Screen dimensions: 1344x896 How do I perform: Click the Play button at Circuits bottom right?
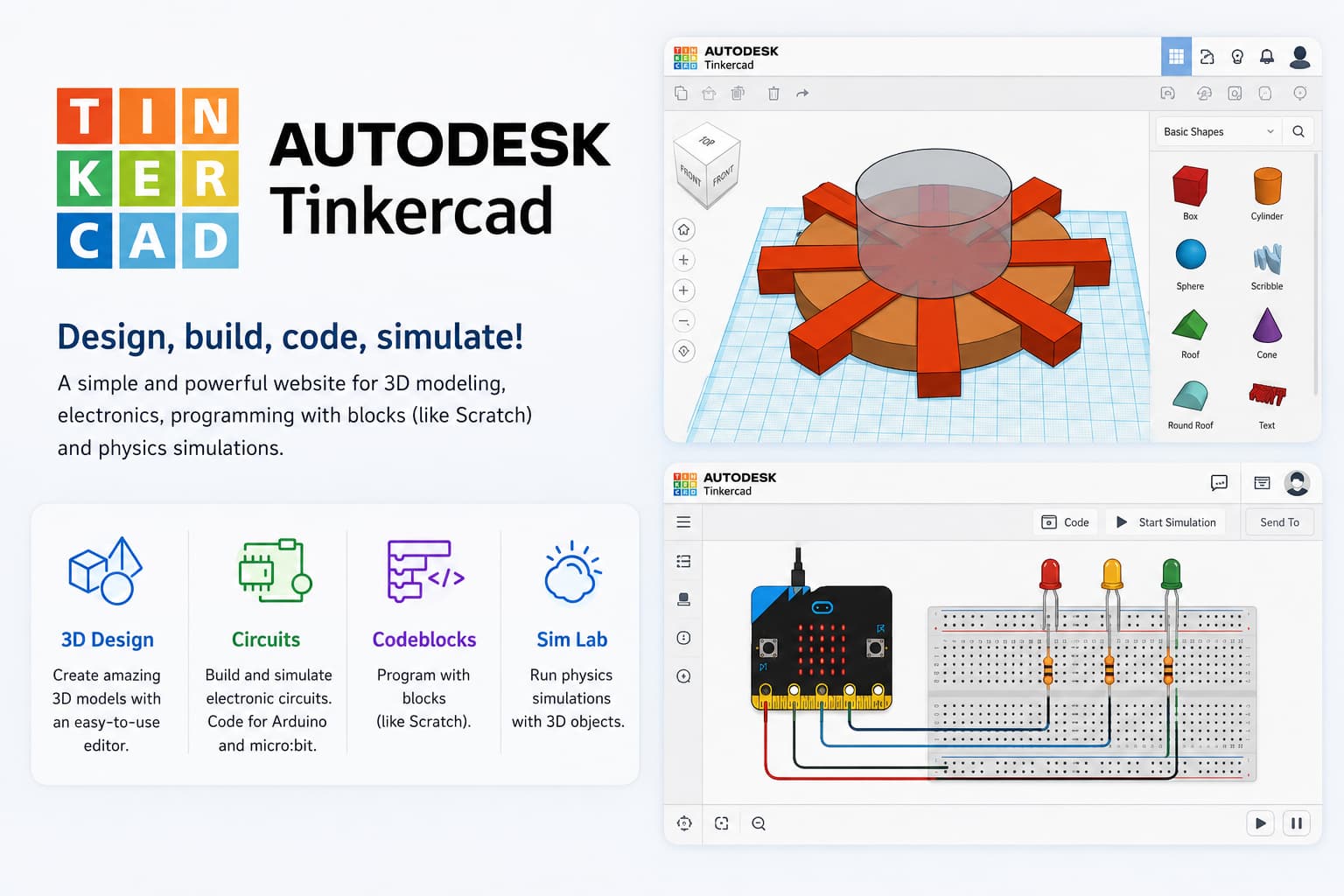click(x=1260, y=823)
